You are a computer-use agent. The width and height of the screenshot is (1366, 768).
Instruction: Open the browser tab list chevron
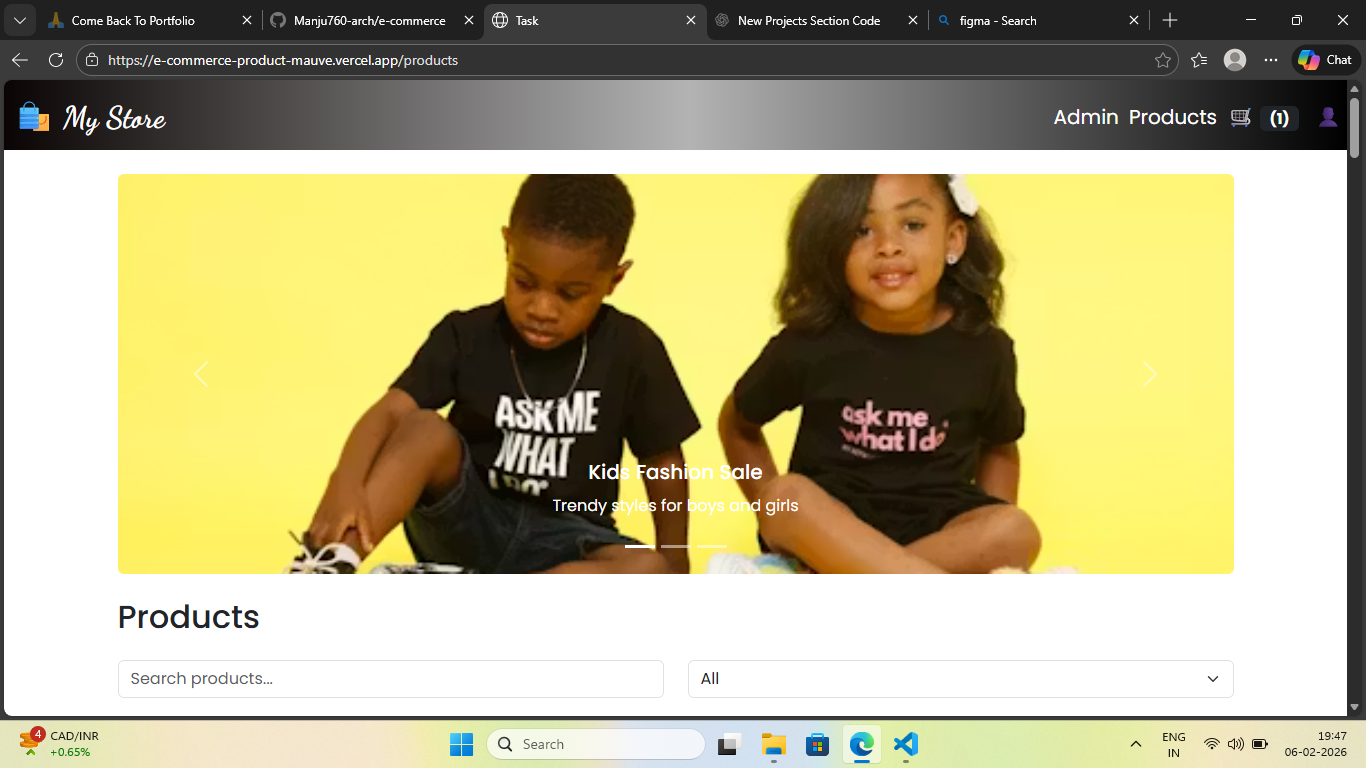[x=19, y=20]
